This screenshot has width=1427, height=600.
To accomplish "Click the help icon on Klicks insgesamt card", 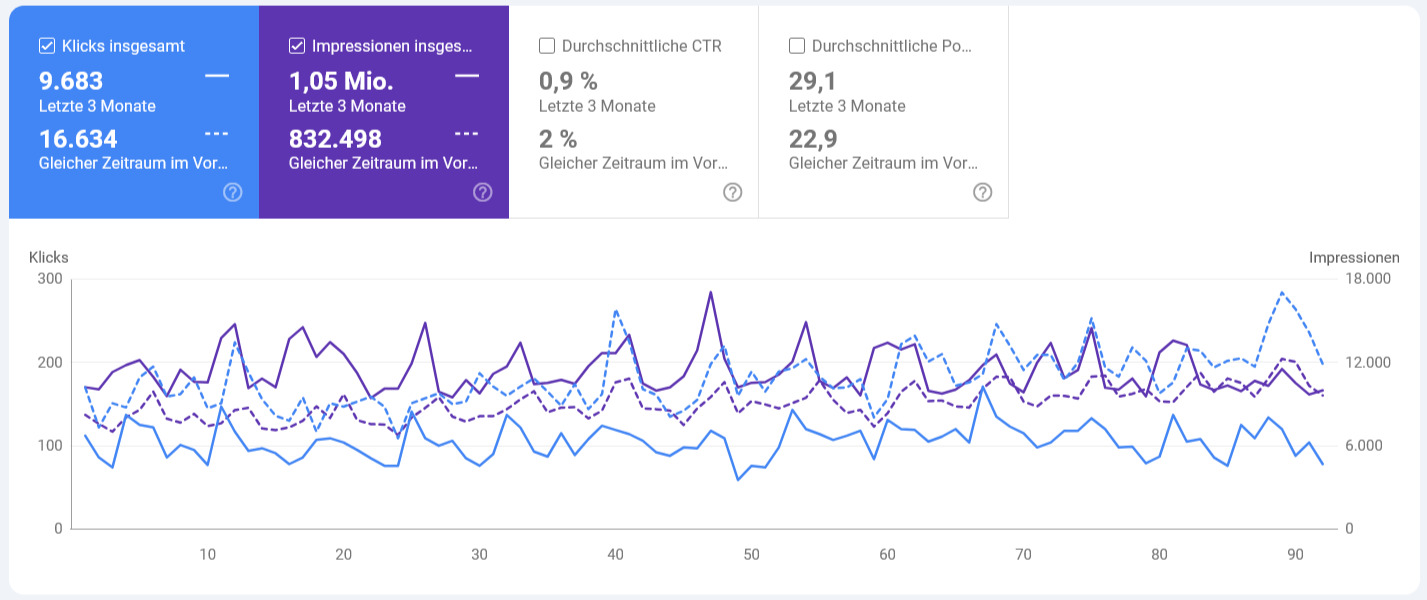I will coord(232,191).
